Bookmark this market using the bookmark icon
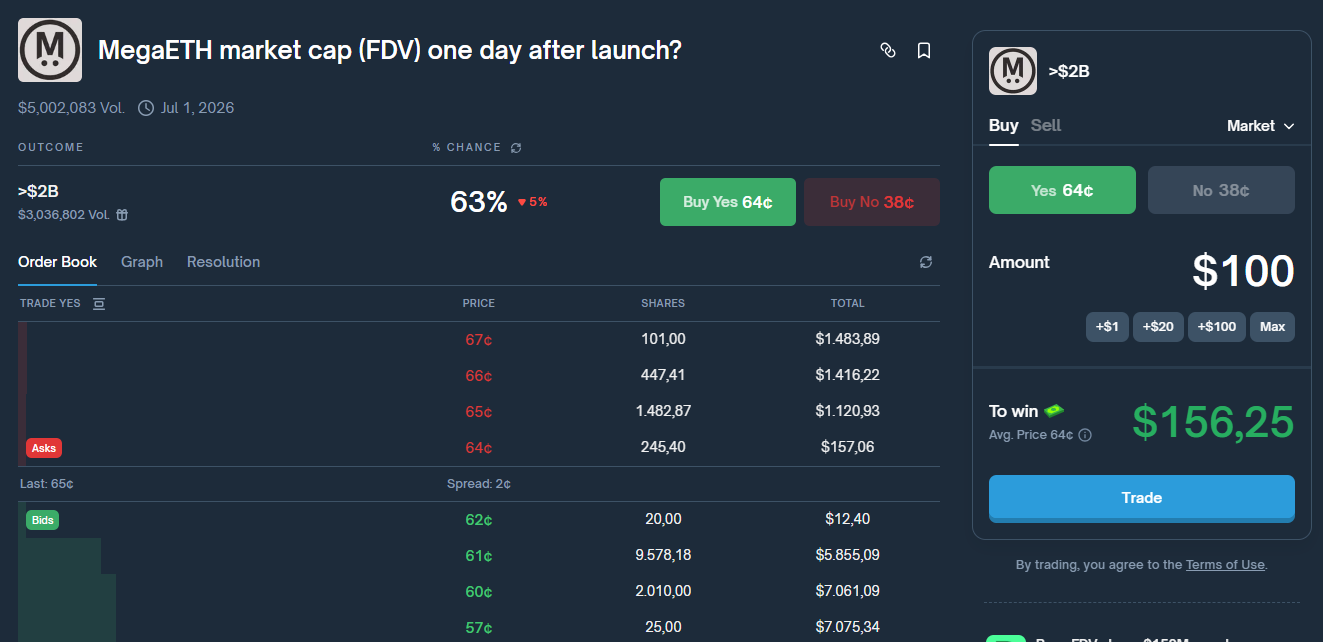Viewport: 1323px width, 642px height. [x=923, y=50]
